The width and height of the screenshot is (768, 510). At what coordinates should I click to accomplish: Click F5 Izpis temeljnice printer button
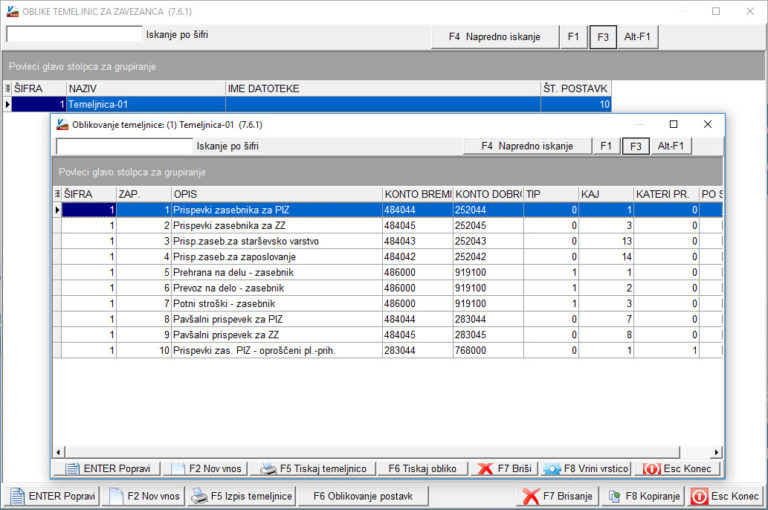click(x=242, y=496)
